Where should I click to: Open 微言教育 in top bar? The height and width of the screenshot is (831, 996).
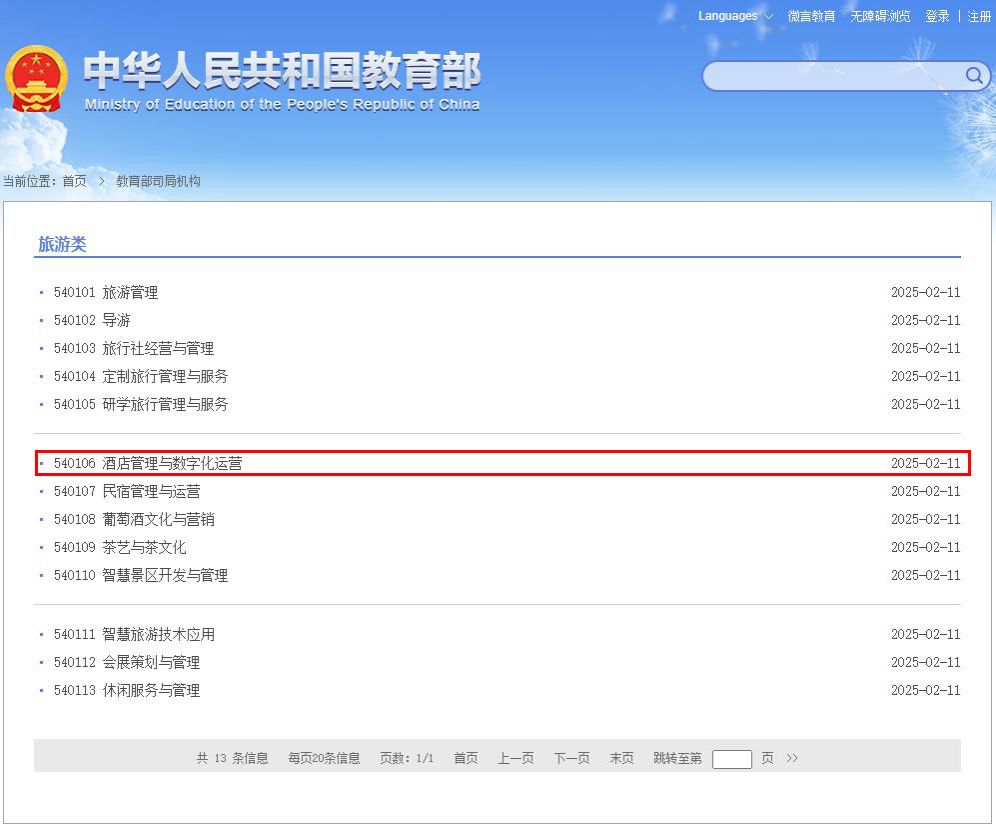click(811, 16)
